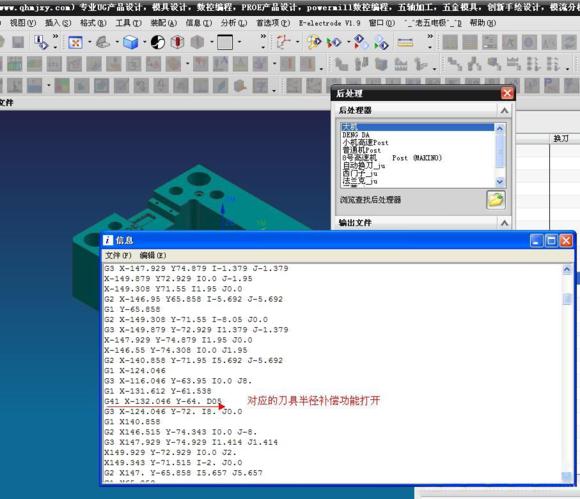The height and width of the screenshot is (499, 580).
Task: Click the info window title icon
Action: (108, 240)
